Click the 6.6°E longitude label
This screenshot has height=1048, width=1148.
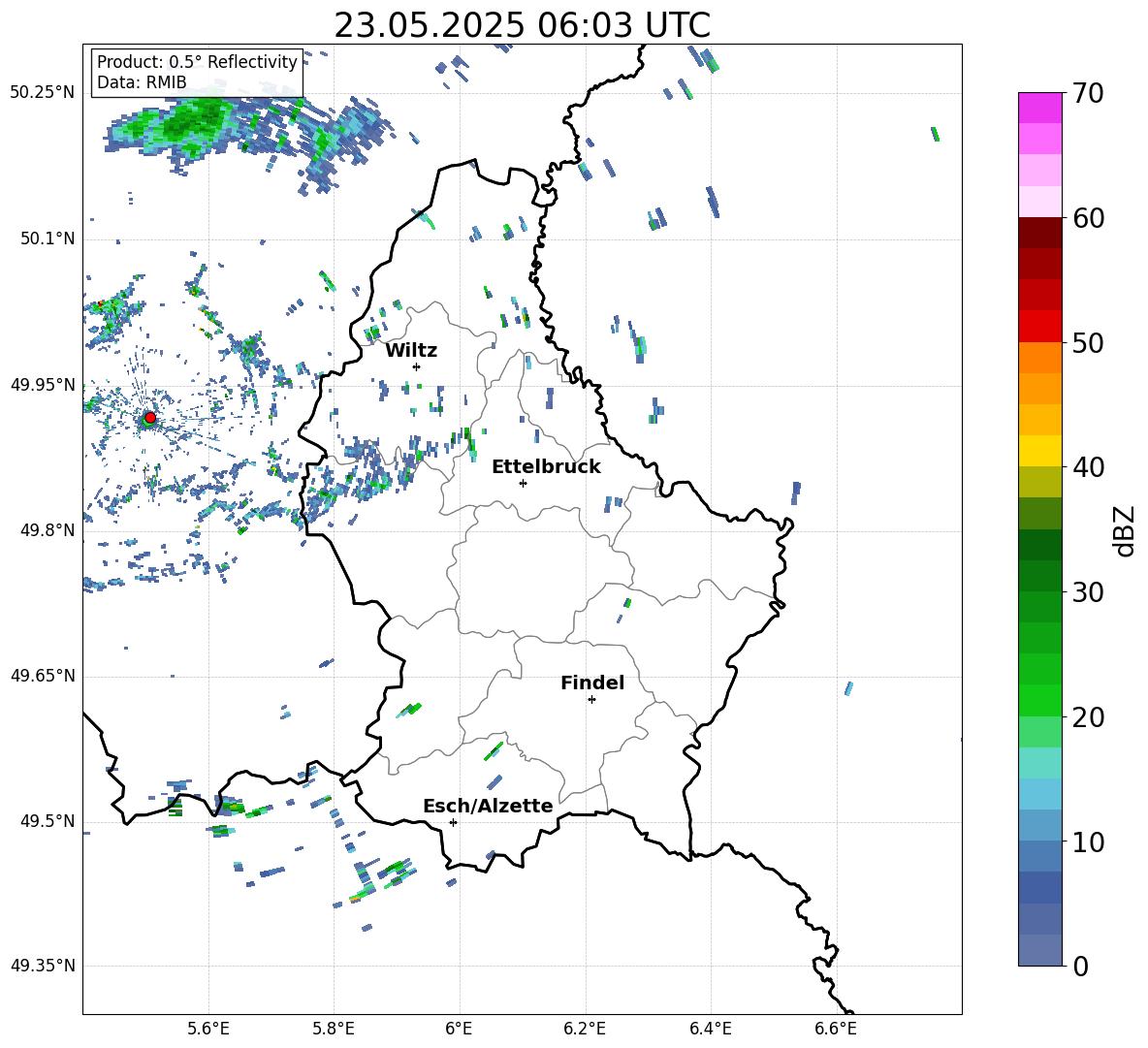click(836, 1029)
